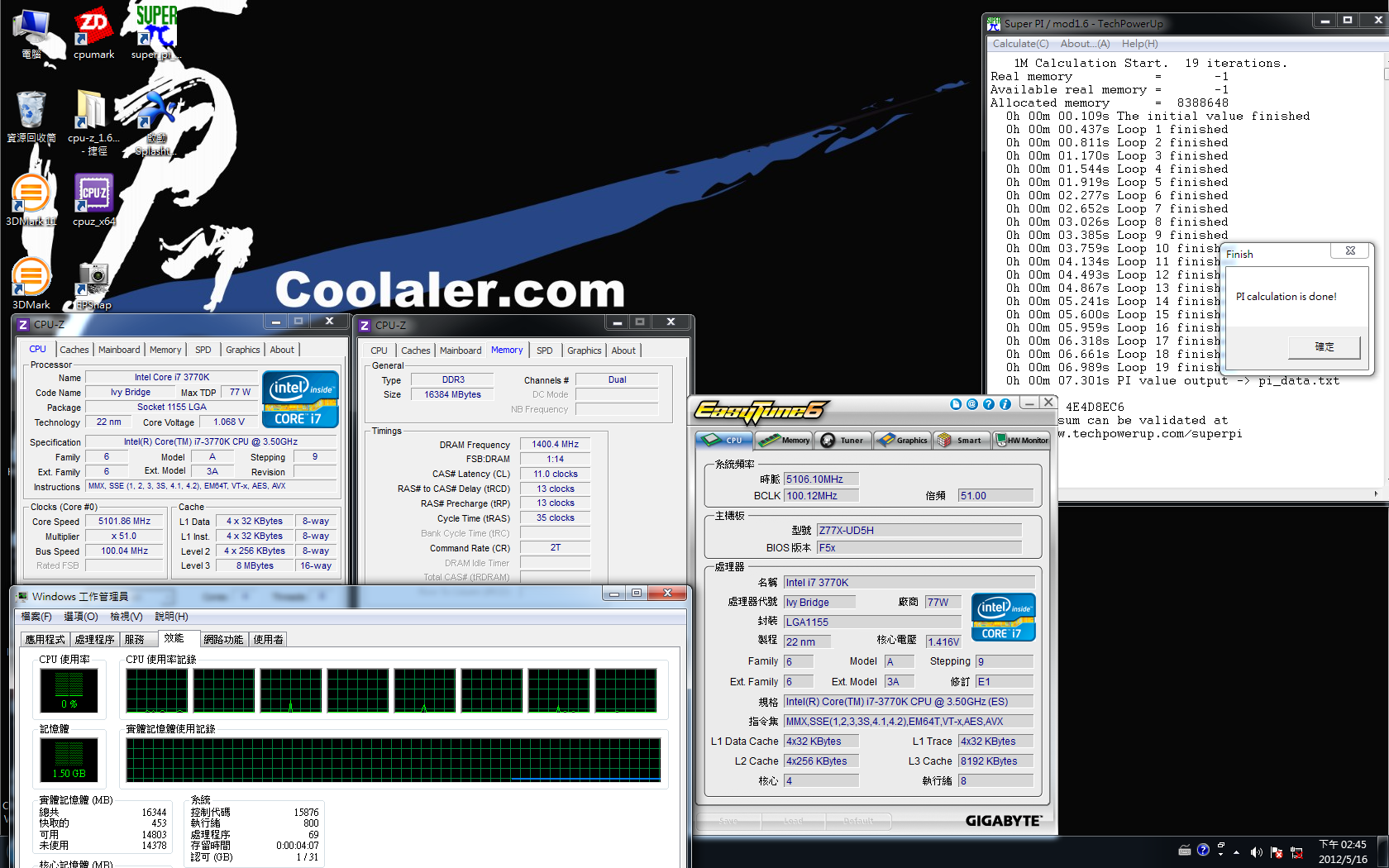This screenshot has height=868, width=1389.
Task: Open the Action Center flag icon
Action: (x=1277, y=852)
